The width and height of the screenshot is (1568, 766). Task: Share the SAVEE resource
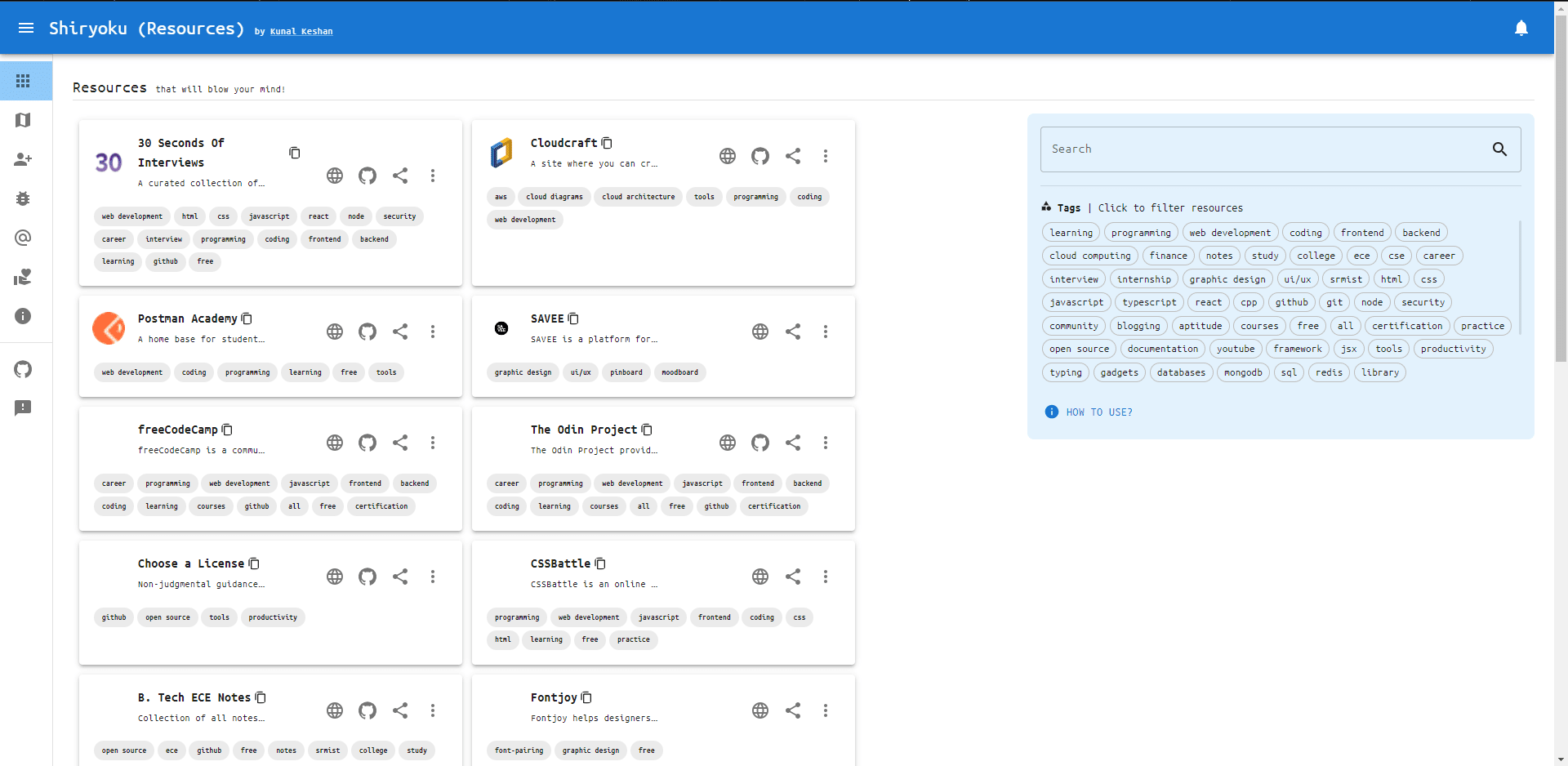point(793,332)
